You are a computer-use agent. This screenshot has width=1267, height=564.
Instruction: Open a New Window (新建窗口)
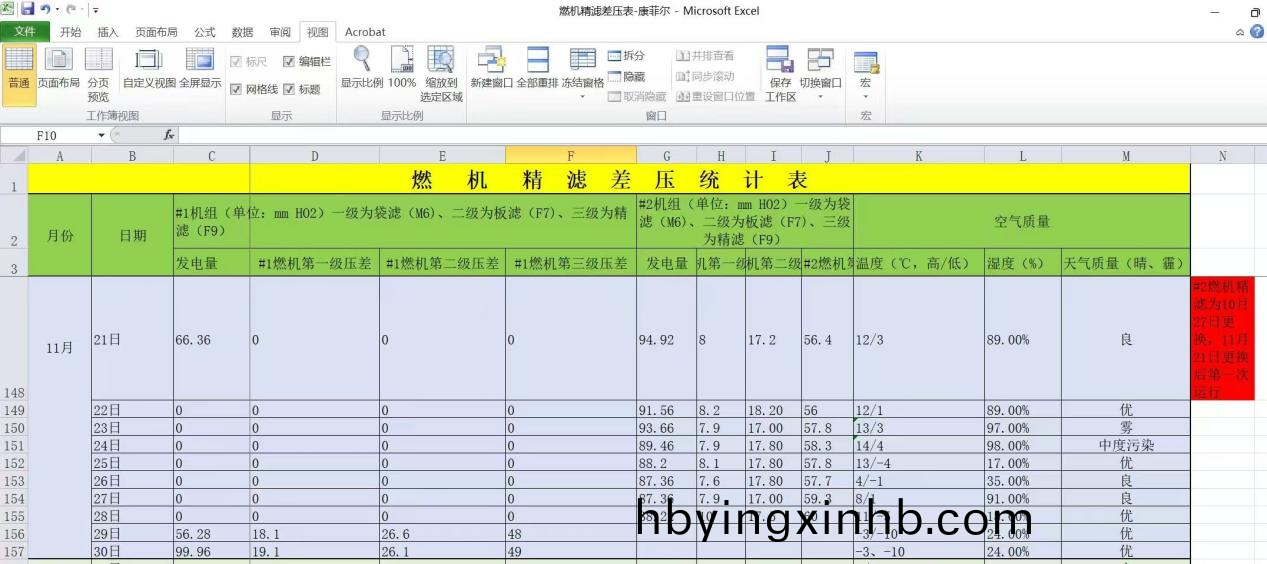pyautogui.click(x=491, y=70)
